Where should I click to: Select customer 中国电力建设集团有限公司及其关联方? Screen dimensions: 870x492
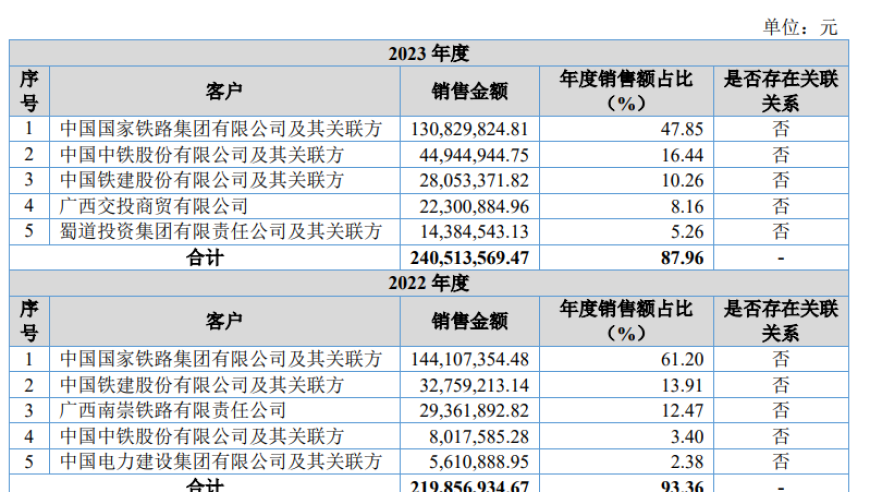coord(221,461)
